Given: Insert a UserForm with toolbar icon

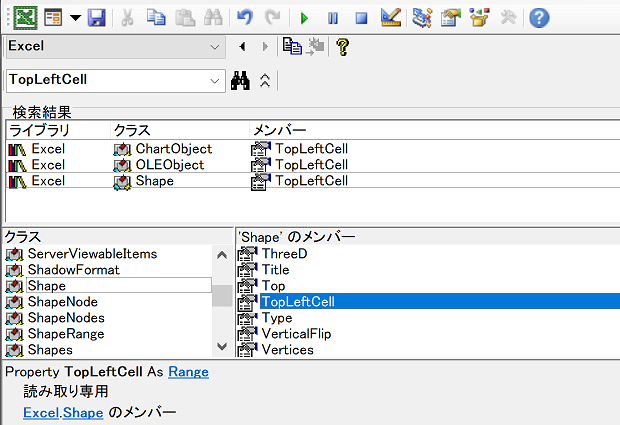Looking at the screenshot, I should (53, 18).
